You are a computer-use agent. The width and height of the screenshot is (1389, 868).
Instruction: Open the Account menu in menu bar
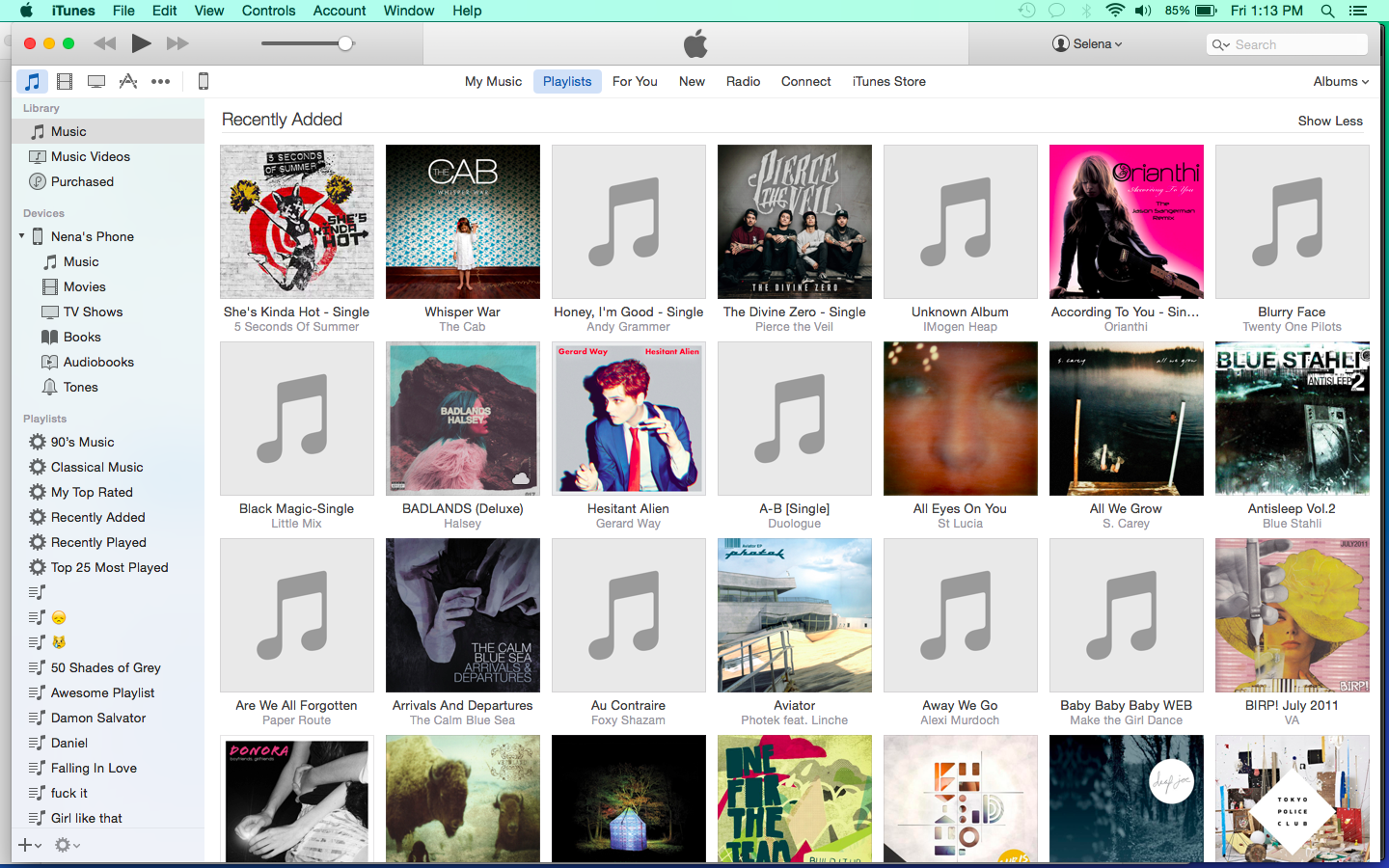point(340,11)
